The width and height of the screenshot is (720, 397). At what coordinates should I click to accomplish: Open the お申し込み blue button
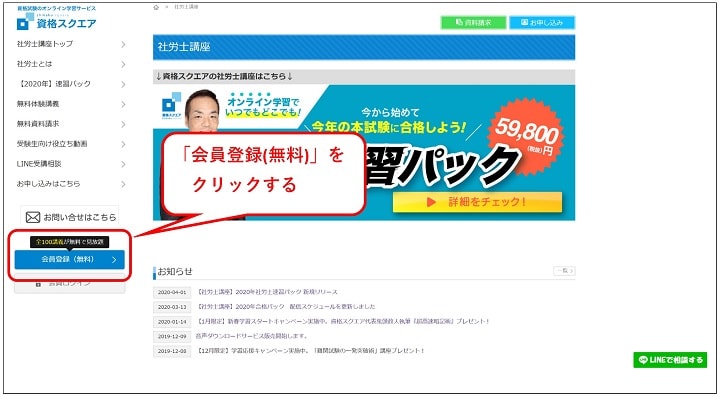pyautogui.click(x=542, y=22)
